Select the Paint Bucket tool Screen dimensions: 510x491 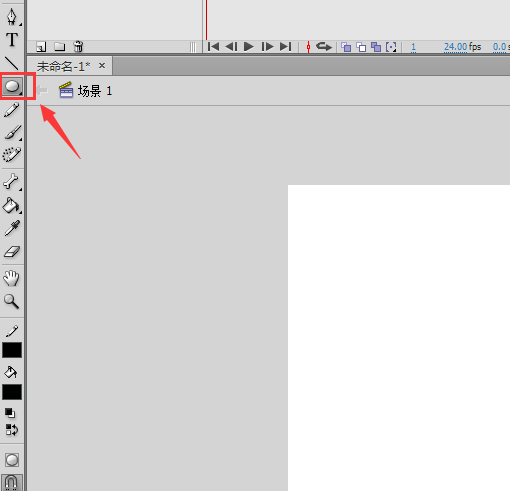coord(12,205)
